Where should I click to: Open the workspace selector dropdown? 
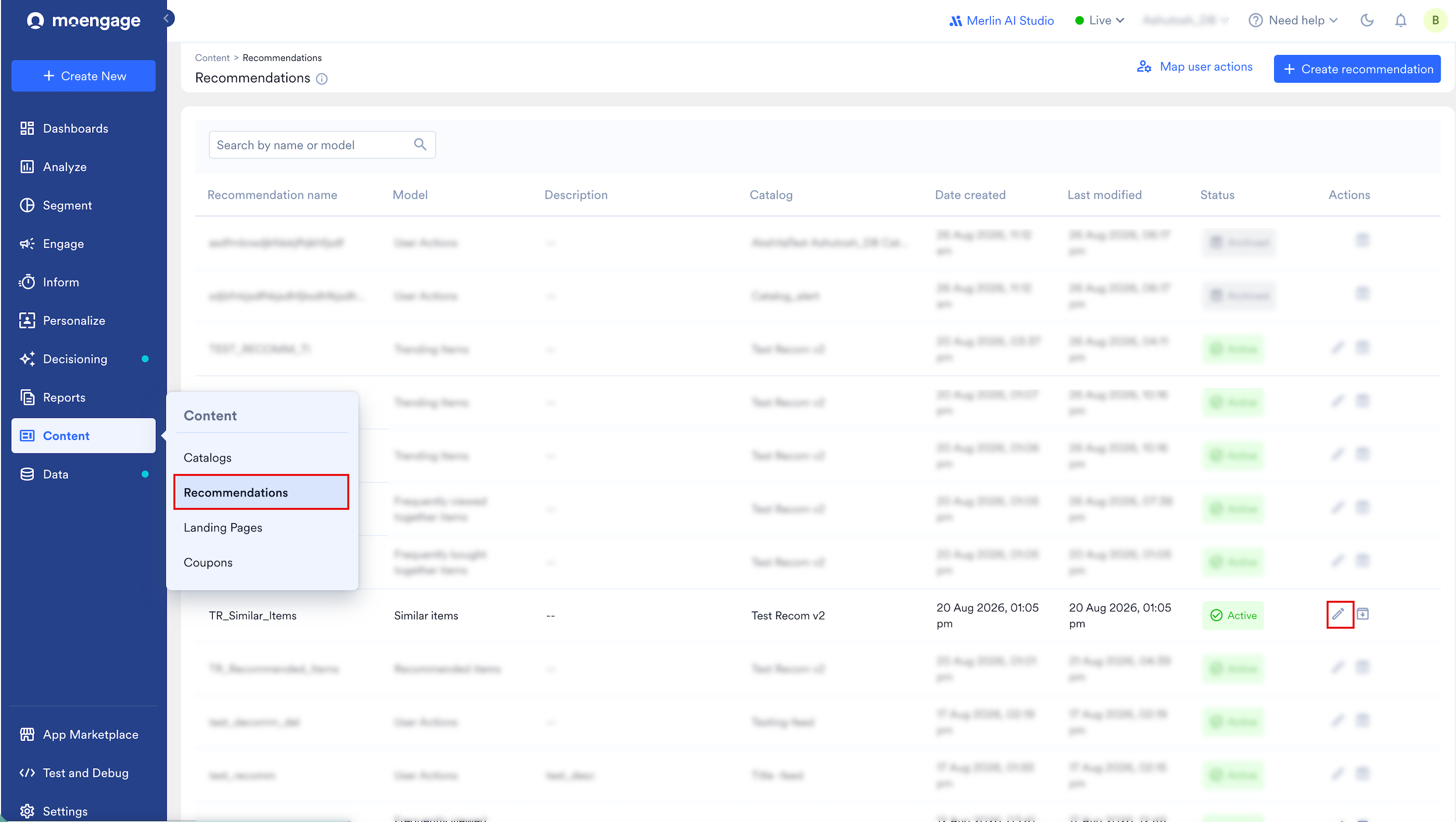point(1186,20)
